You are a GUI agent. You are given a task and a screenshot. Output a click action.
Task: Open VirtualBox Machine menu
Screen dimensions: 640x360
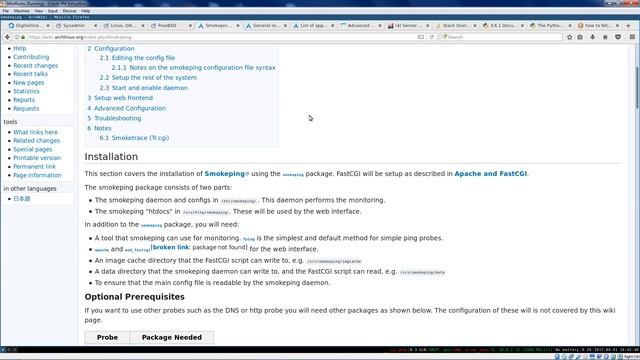[x=21, y=11]
